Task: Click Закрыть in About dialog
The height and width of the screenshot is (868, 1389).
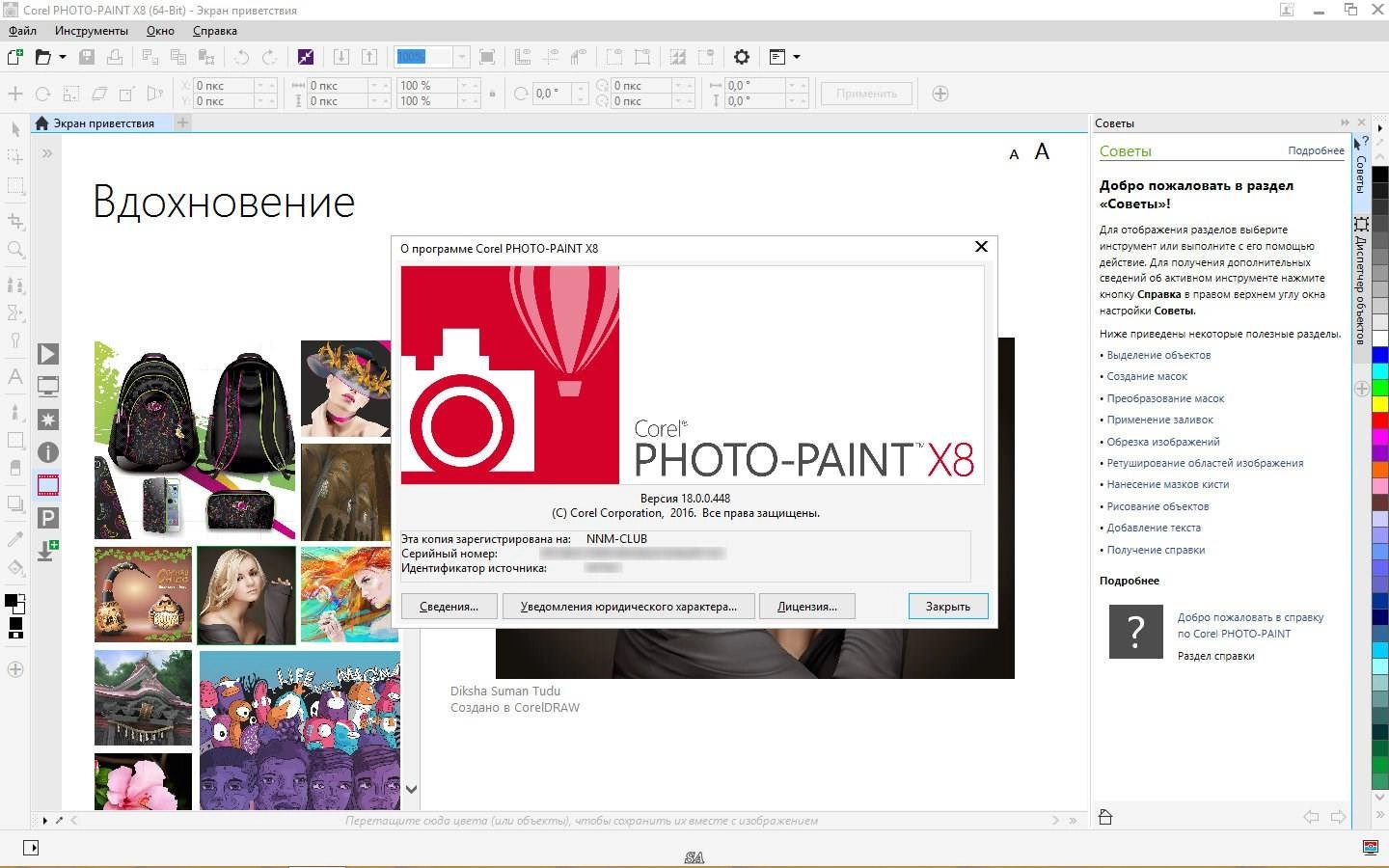Action: pyautogui.click(x=948, y=607)
